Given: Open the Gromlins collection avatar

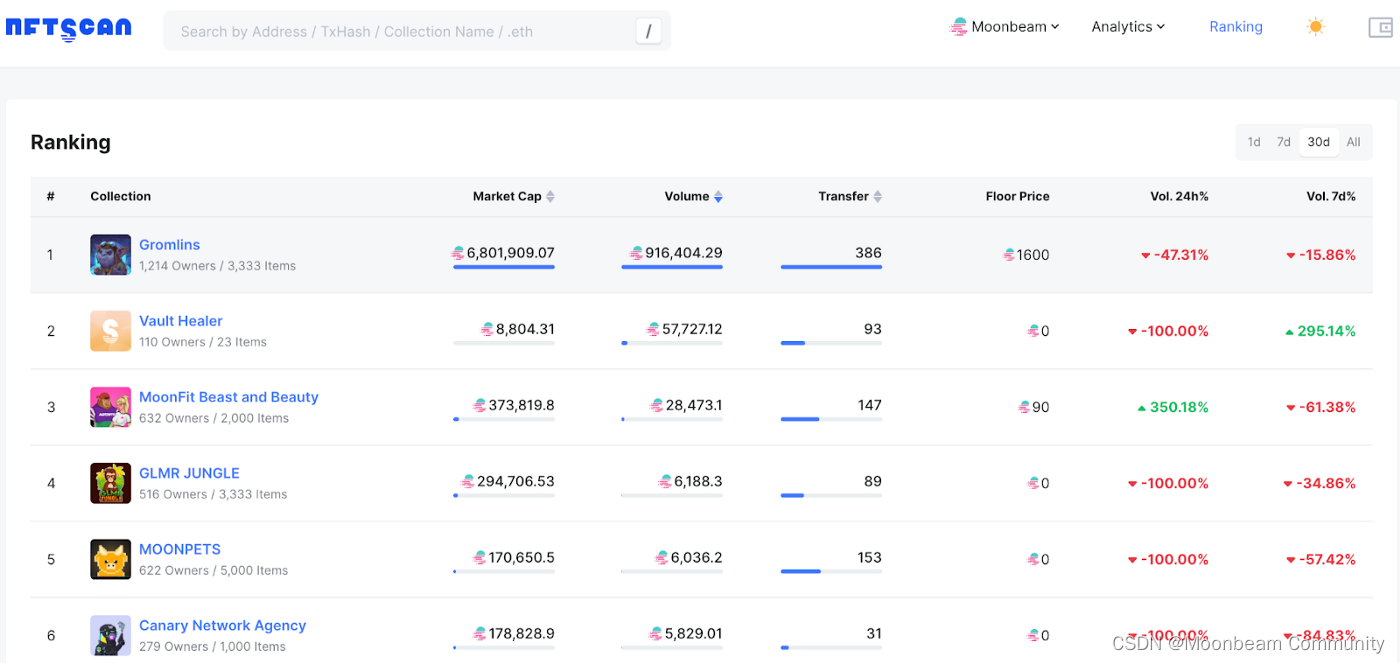Looking at the screenshot, I should 110,255.
